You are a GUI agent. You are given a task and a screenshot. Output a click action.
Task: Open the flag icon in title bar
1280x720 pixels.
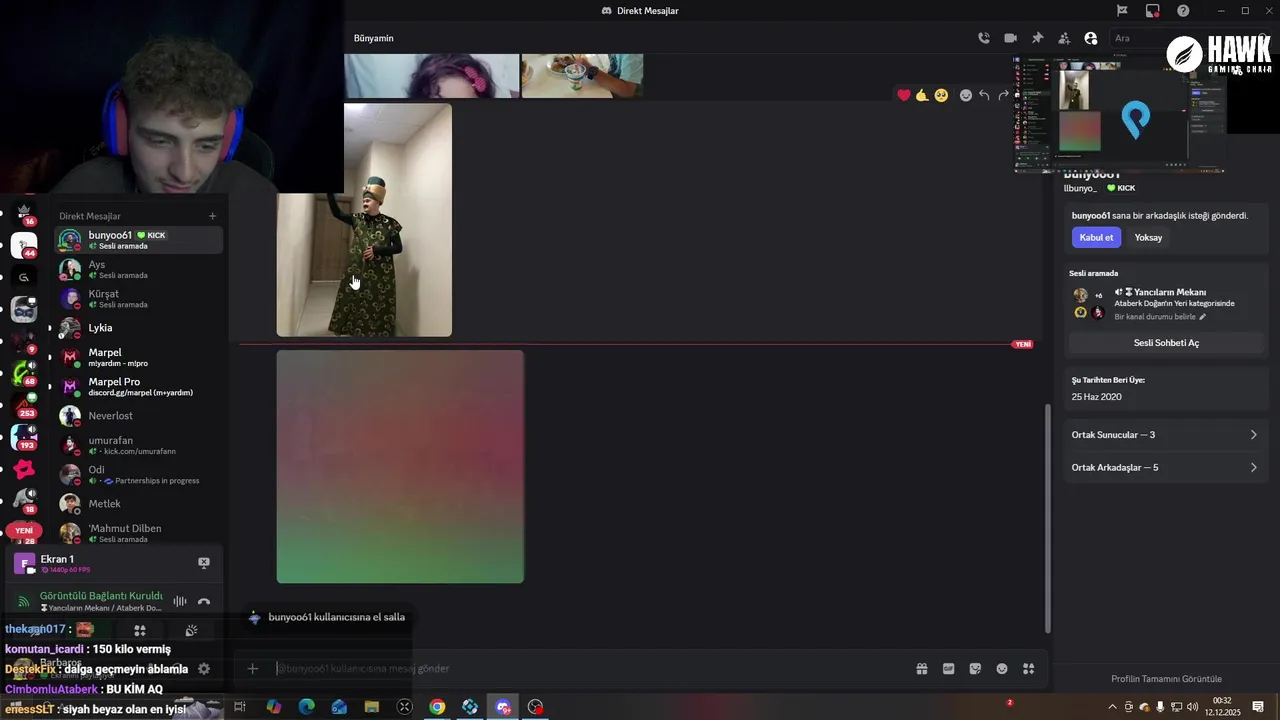(x=1122, y=11)
